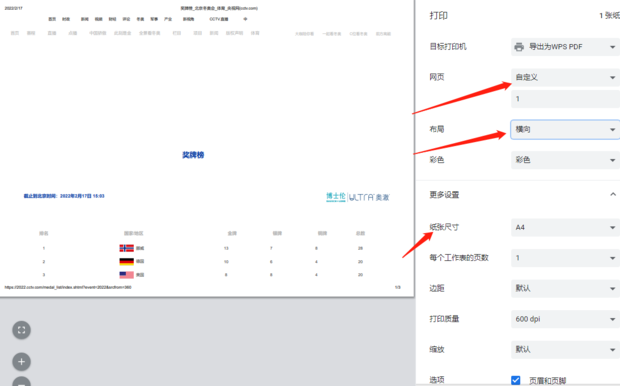Zoom in the print preview
The width and height of the screenshot is (620, 386).
pyautogui.click(x=21, y=361)
